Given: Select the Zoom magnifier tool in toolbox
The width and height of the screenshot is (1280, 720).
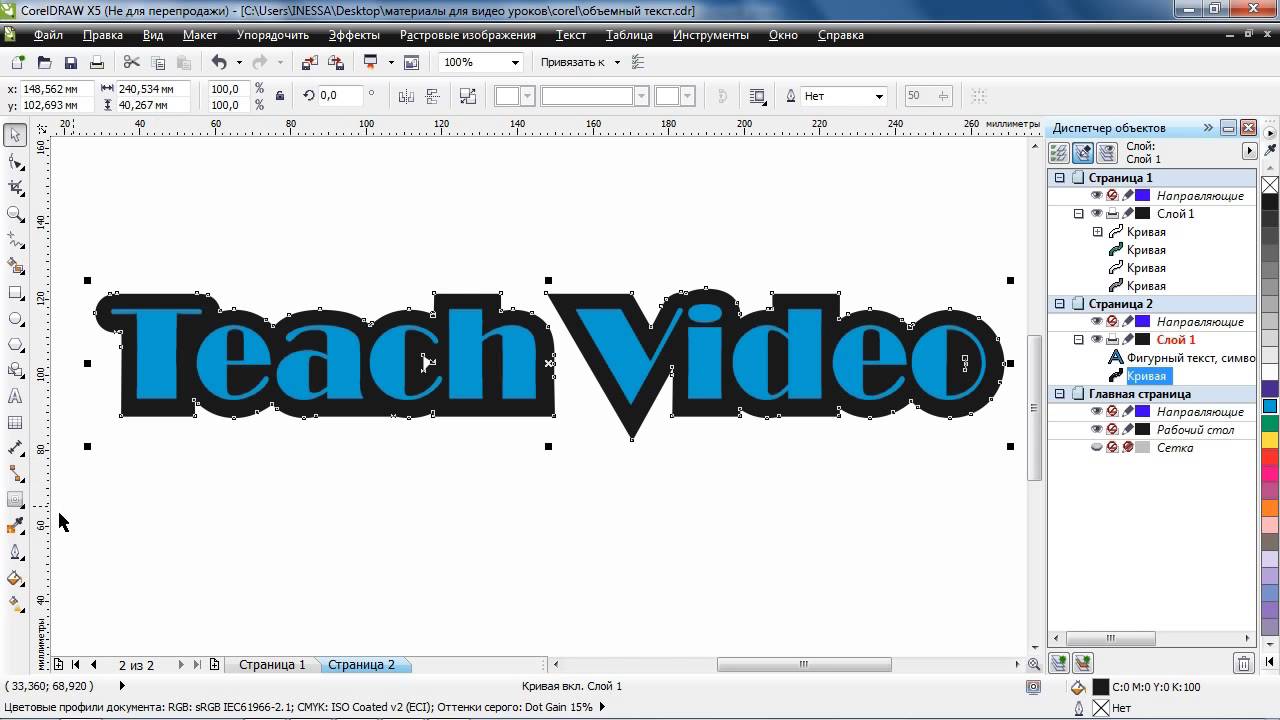Looking at the screenshot, I should [15, 213].
